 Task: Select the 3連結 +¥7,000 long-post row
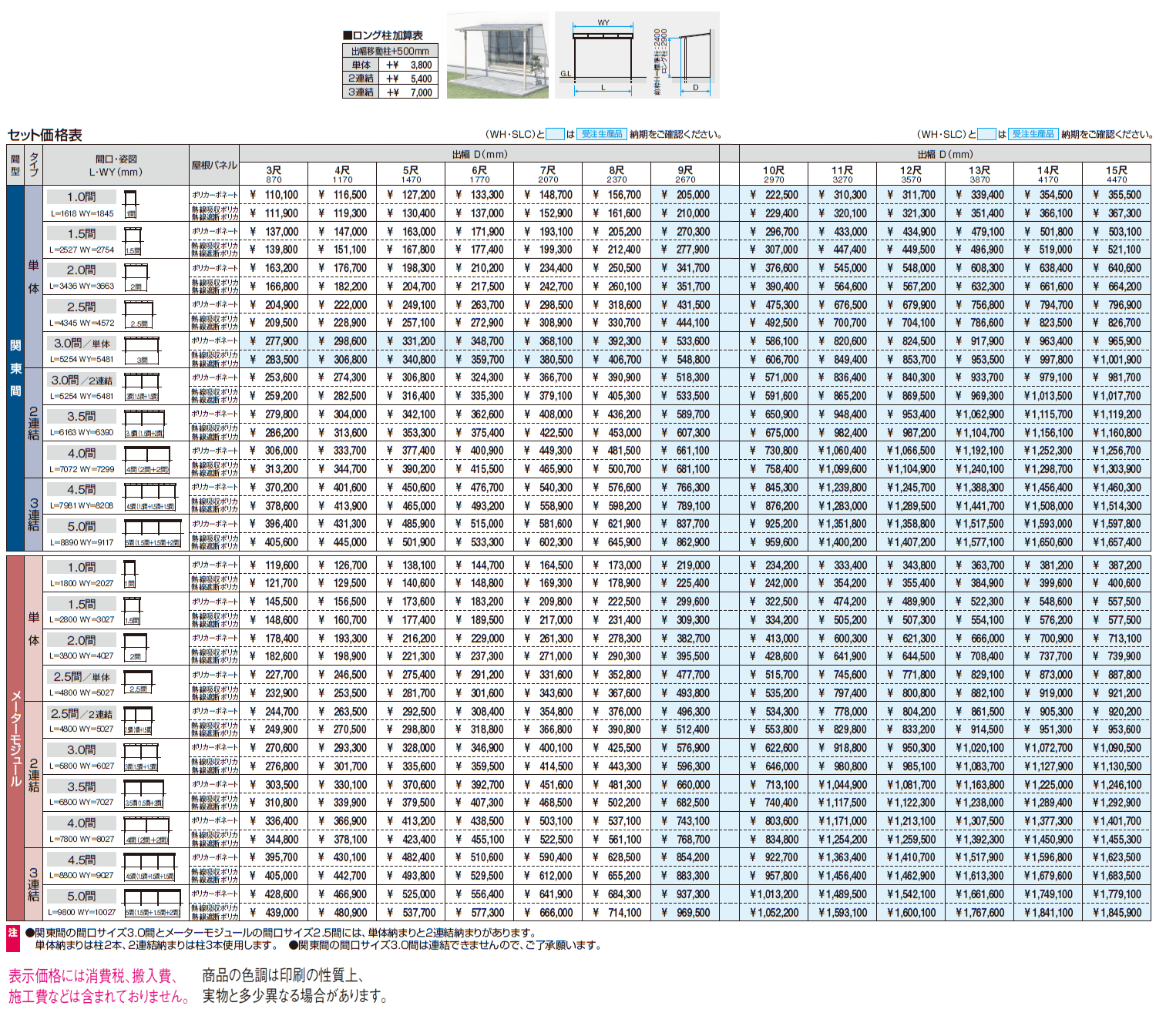point(390,92)
